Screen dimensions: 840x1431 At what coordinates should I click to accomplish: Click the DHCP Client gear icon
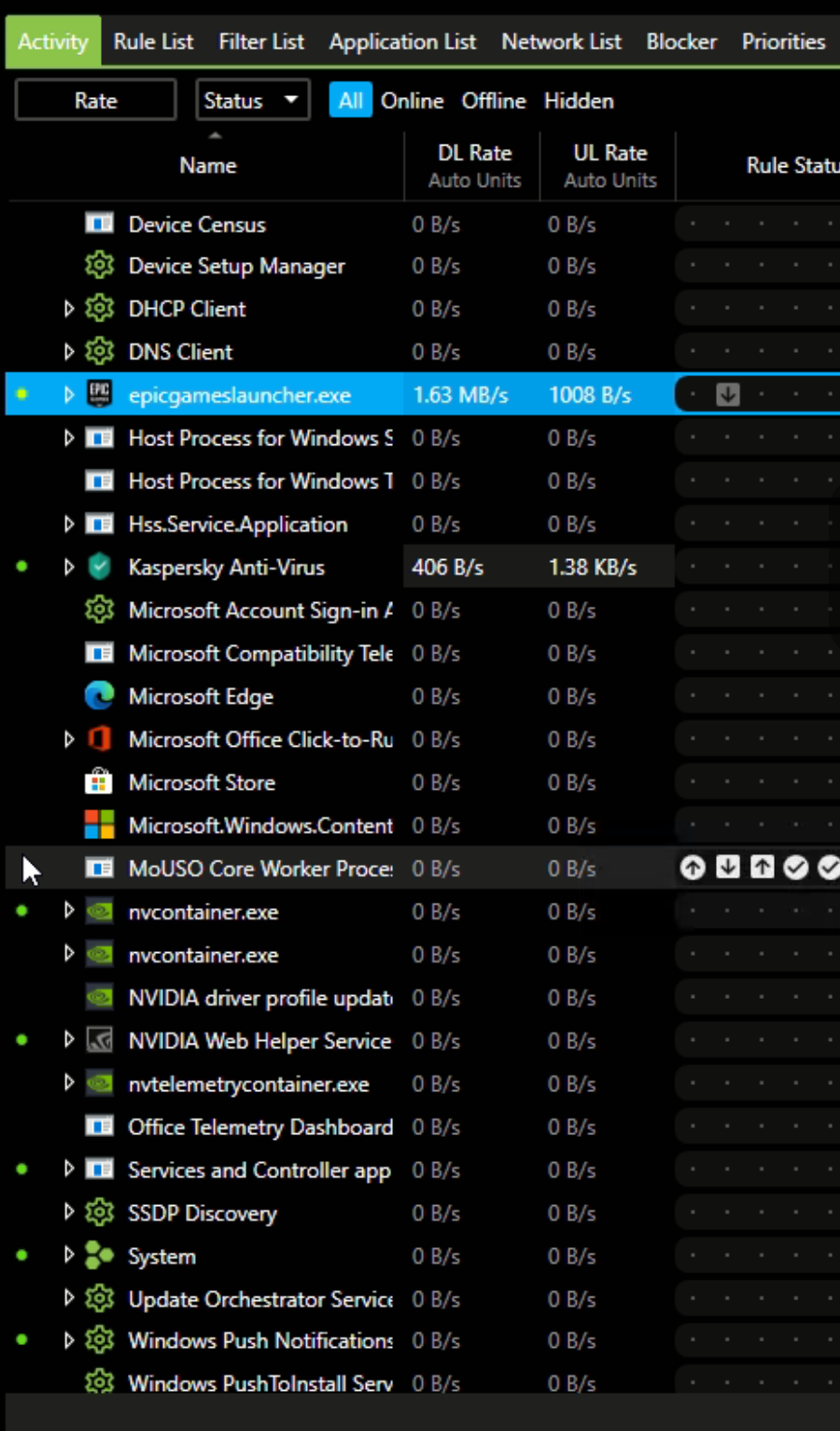coord(99,308)
